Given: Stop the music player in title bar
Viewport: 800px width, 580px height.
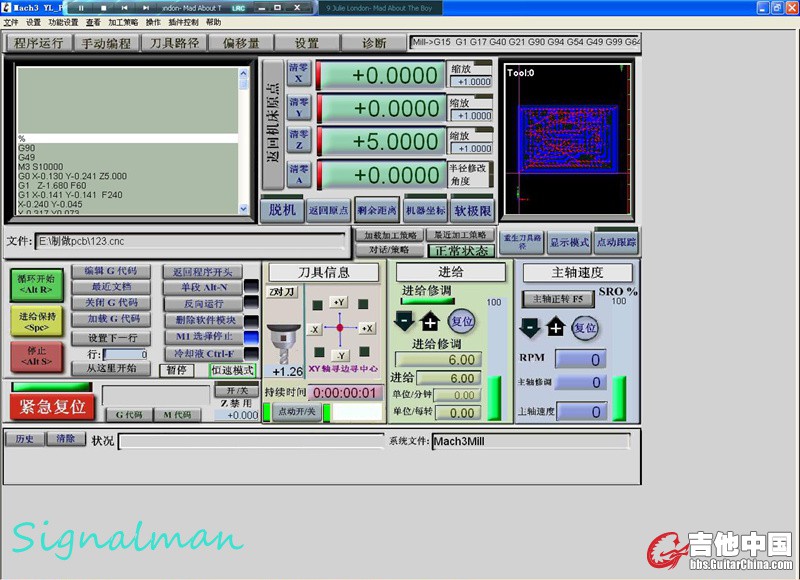Looking at the screenshot, I should pyautogui.click(x=104, y=8).
